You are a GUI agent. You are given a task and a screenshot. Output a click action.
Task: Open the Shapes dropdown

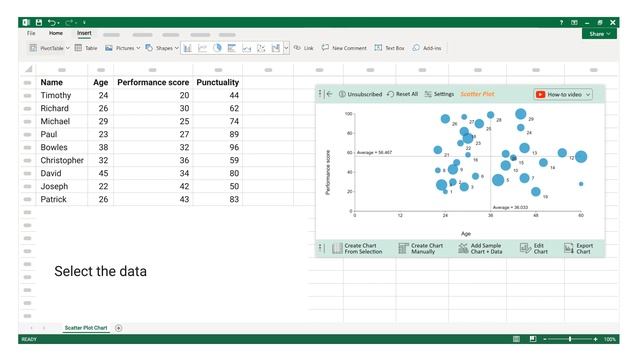162,48
